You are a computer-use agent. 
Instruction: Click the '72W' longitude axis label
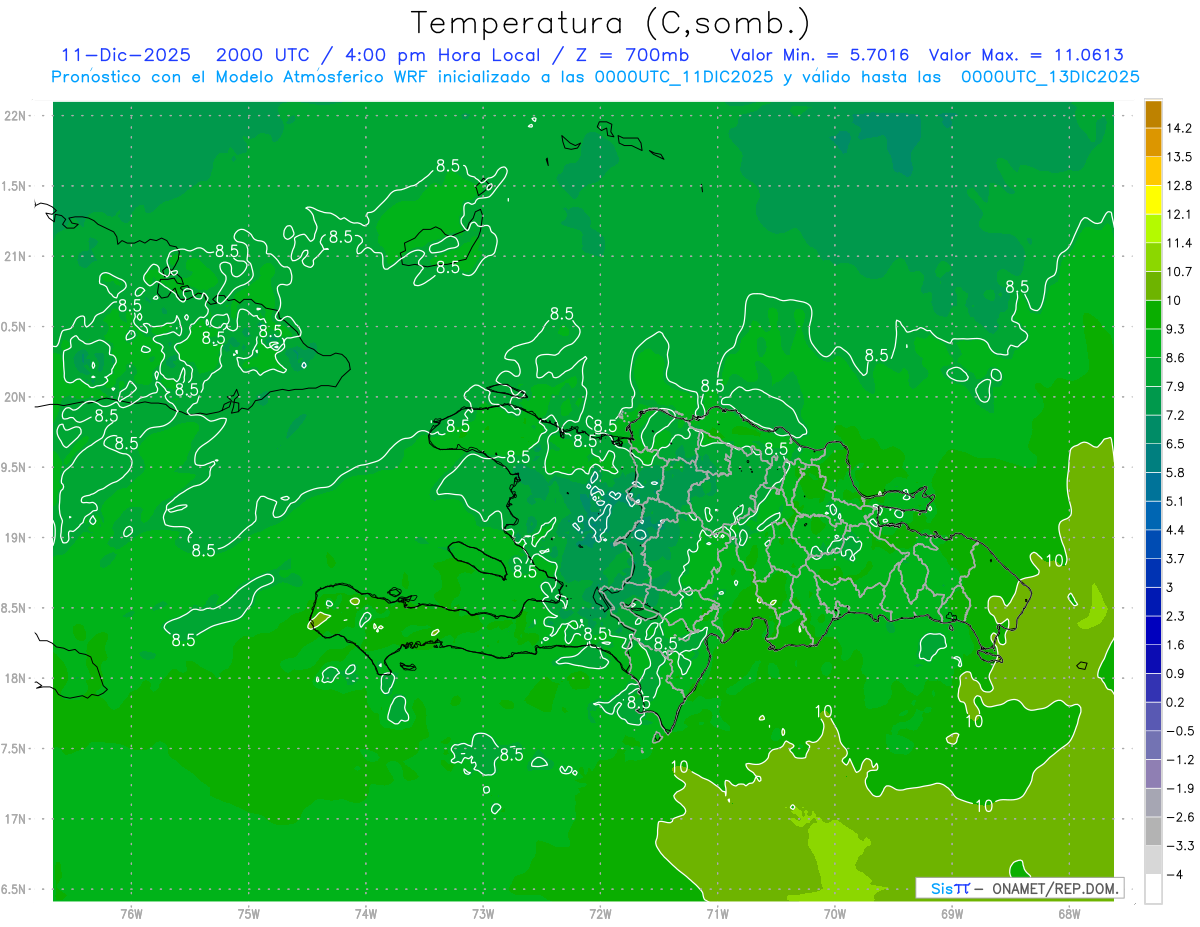[x=600, y=913]
